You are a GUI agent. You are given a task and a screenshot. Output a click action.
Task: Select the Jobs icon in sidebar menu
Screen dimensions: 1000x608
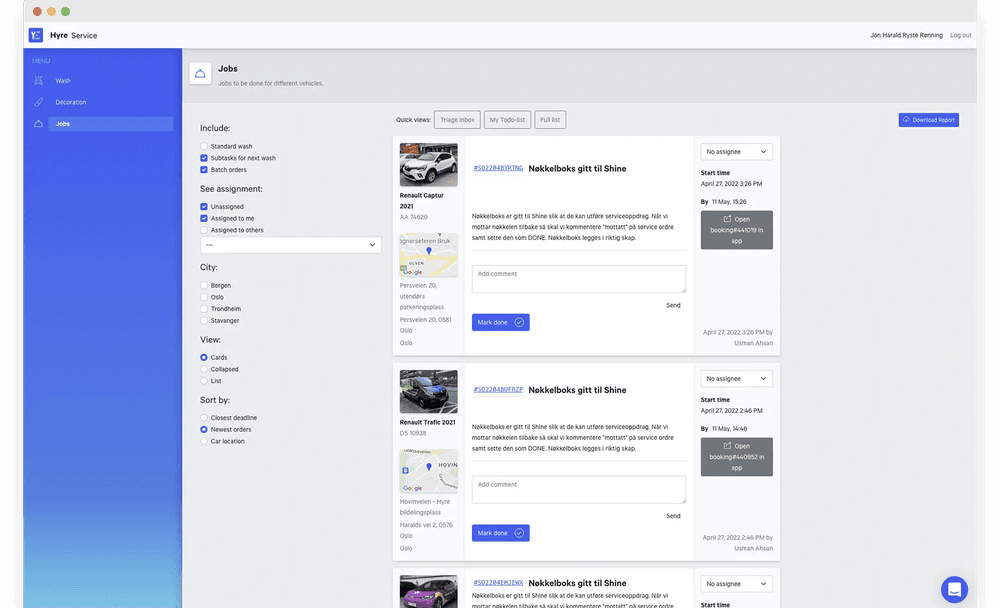click(39, 124)
